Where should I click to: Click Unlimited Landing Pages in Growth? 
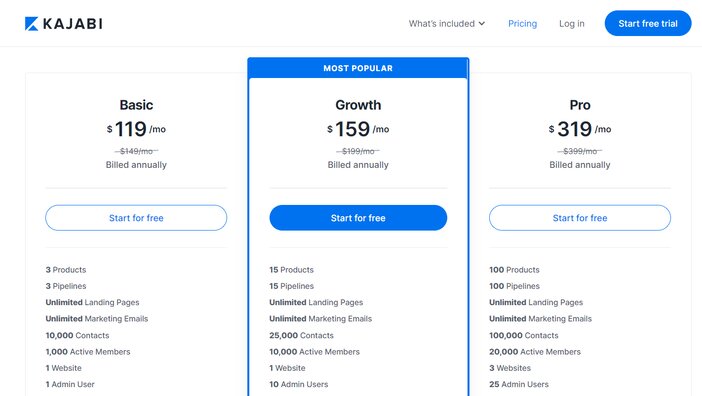click(x=316, y=302)
